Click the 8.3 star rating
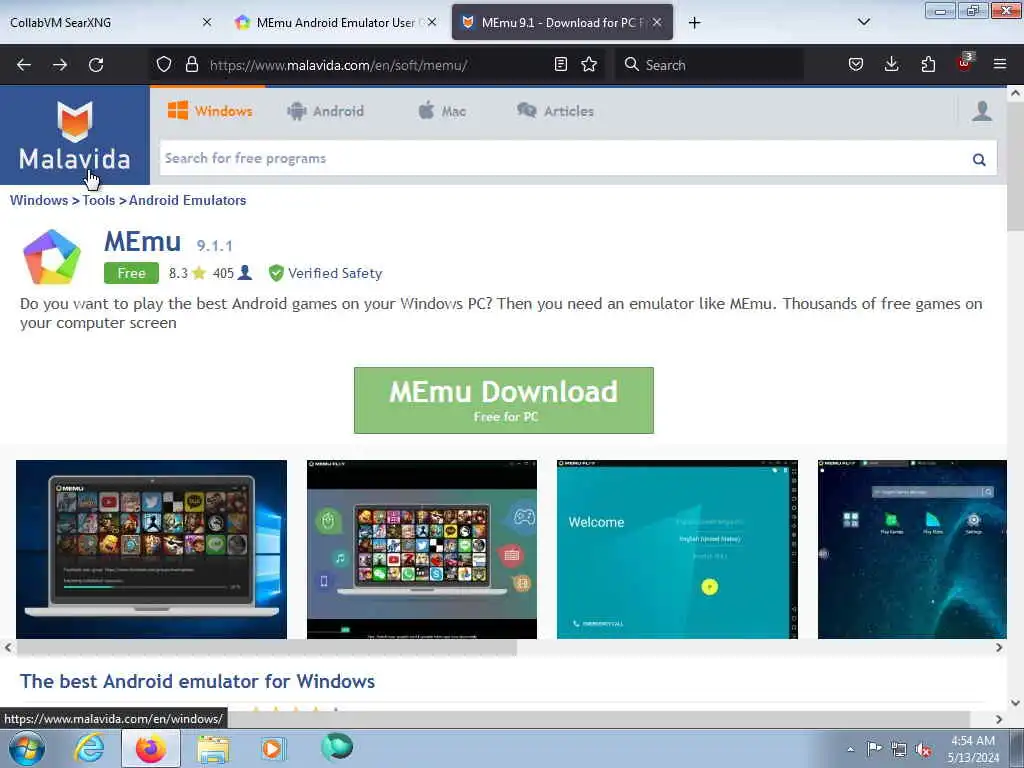Image resolution: width=1024 pixels, height=768 pixels. click(x=187, y=273)
